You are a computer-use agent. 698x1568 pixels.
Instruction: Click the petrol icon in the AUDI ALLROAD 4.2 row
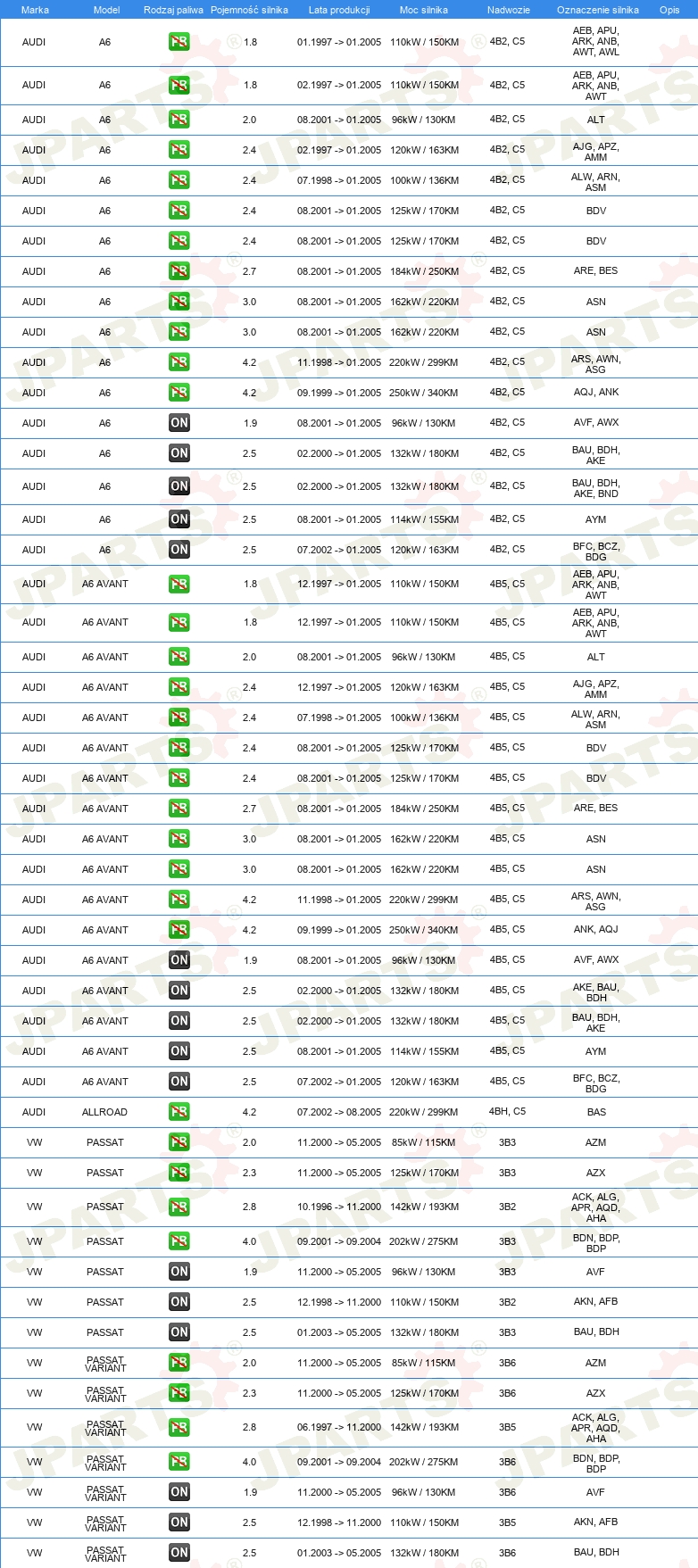point(179,1112)
